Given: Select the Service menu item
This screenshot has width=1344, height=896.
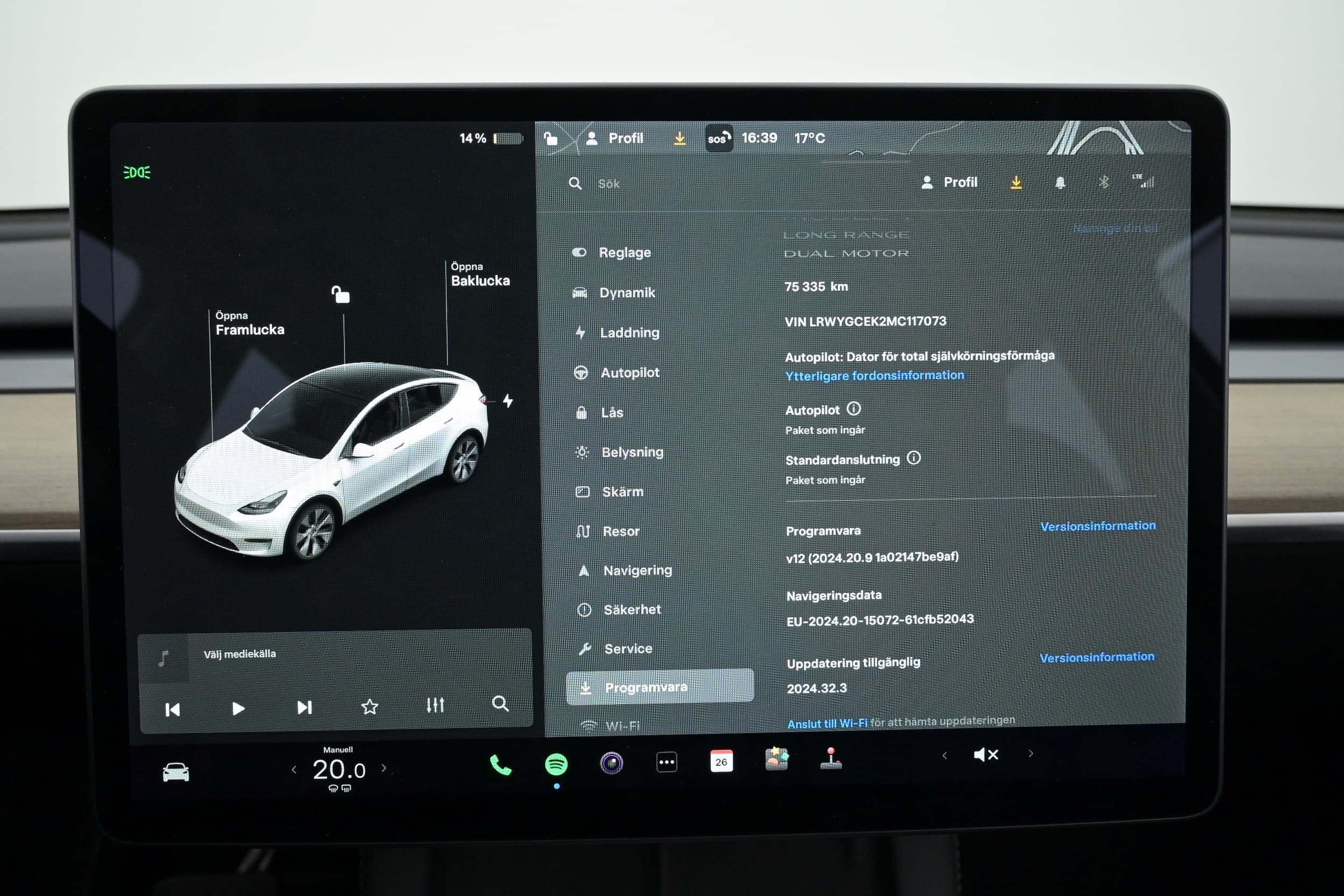Looking at the screenshot, I should pos(616,649).
